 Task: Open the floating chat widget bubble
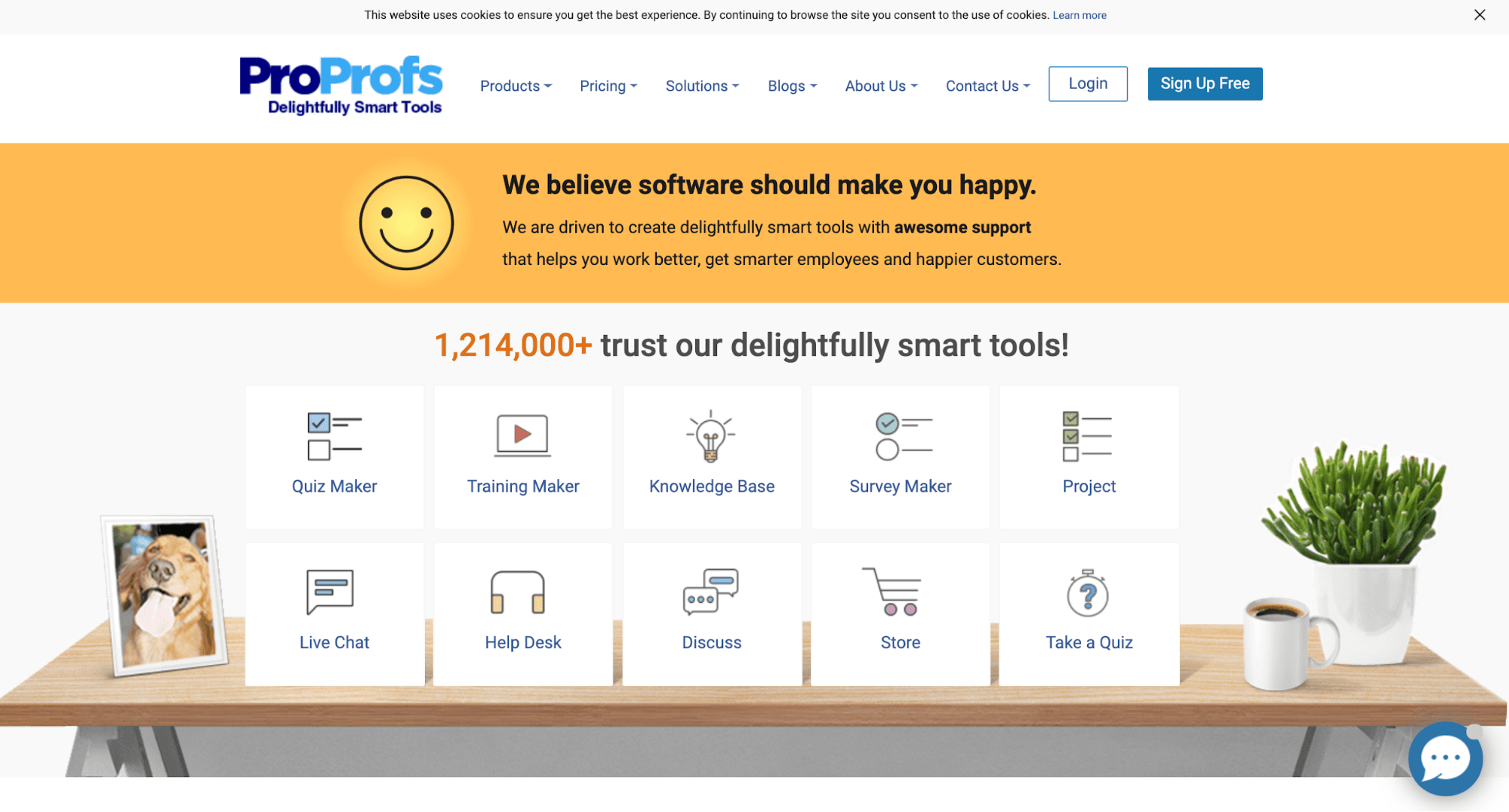[x=1445, y=758]
